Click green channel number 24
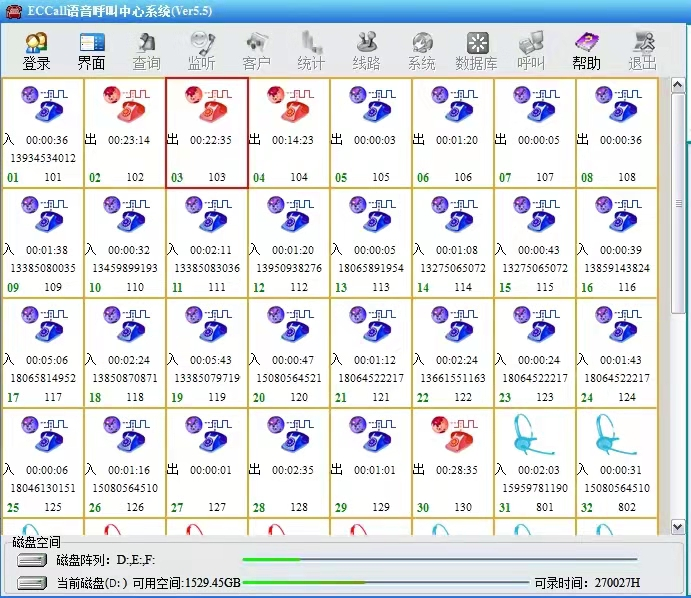This screenshot has width=691, height=598. pos(587,398)
